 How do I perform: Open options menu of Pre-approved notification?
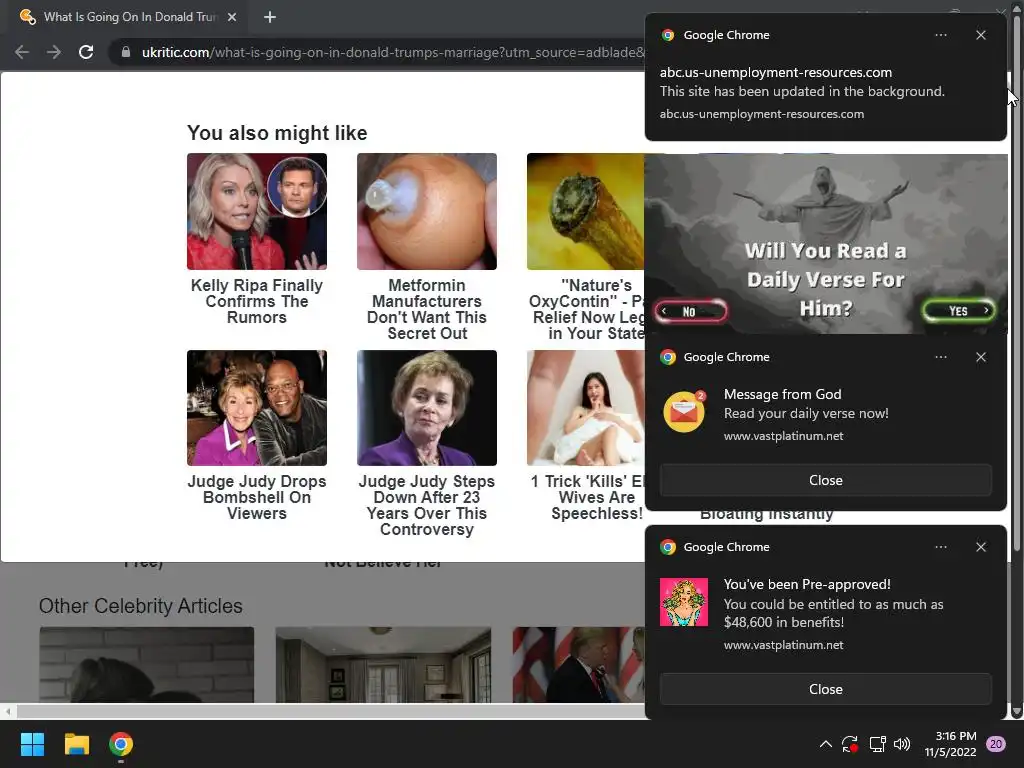(x=940, y=547)
